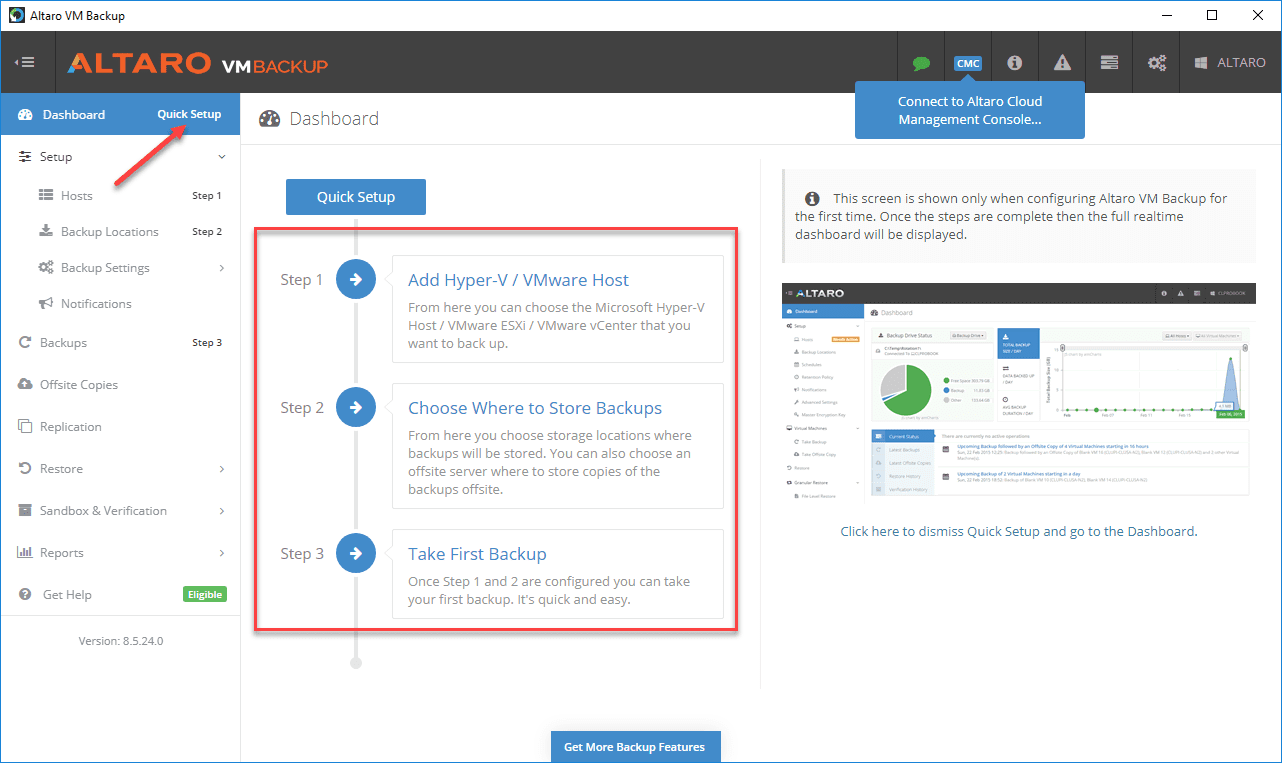
Task: Click the Backup Settings gears icon
Action: click(46, 267)
